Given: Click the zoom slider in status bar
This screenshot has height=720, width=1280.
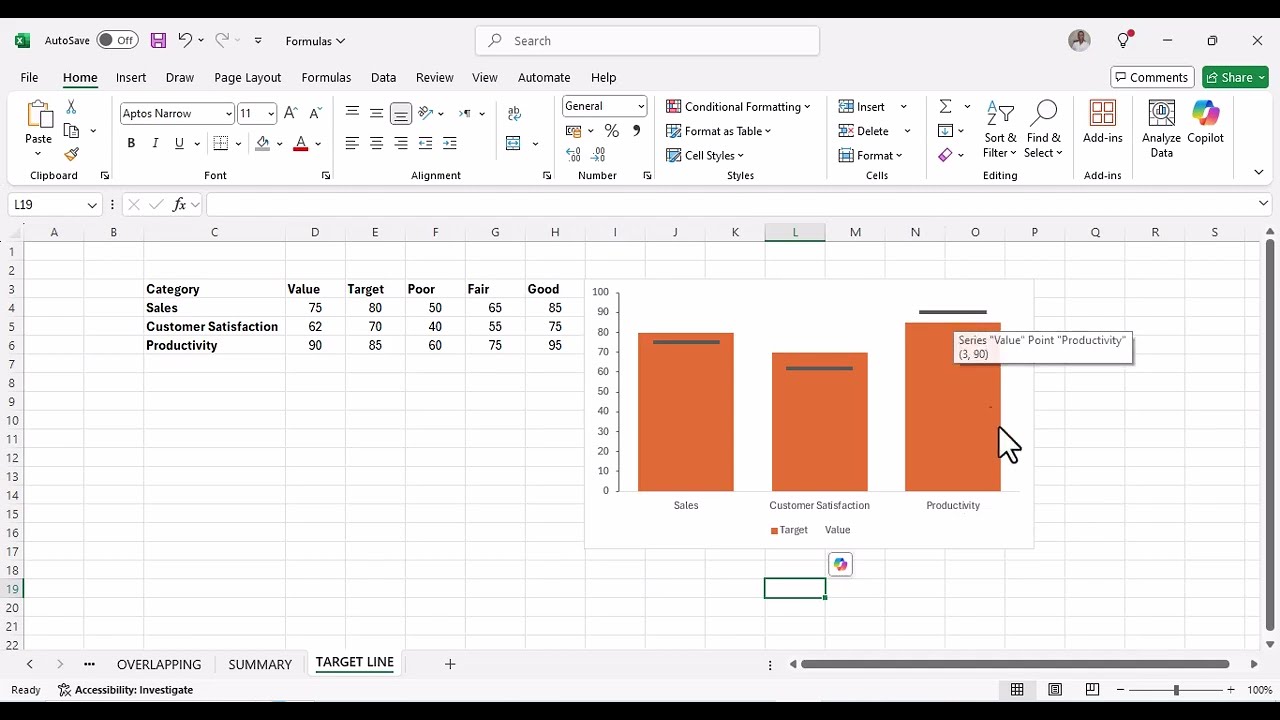Looking at the screenshot, I should 1176,690.
